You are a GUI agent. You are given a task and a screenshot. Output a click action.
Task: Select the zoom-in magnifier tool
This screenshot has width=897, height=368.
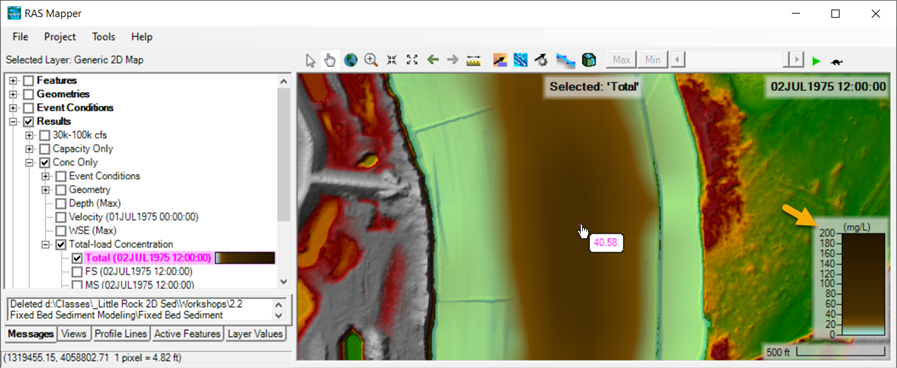tap(371, 60)
